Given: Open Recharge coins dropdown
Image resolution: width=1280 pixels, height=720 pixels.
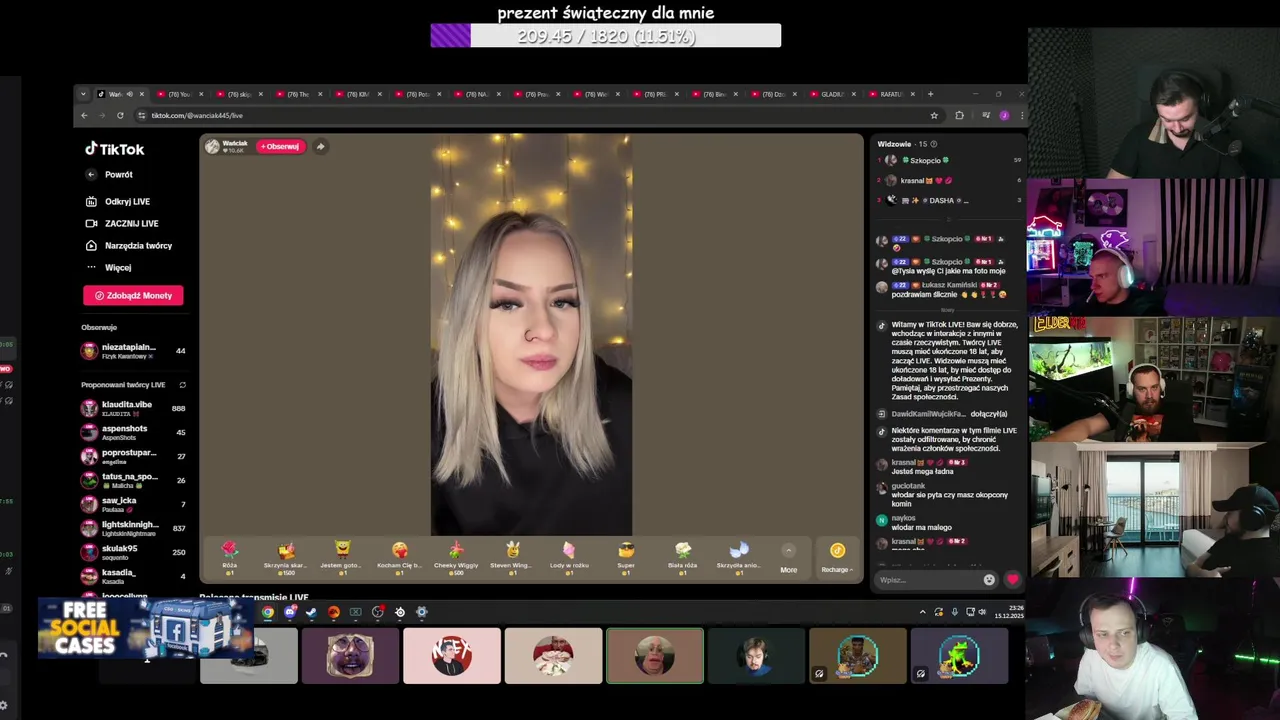Looking at the screenshot, I should pos(837,558).
